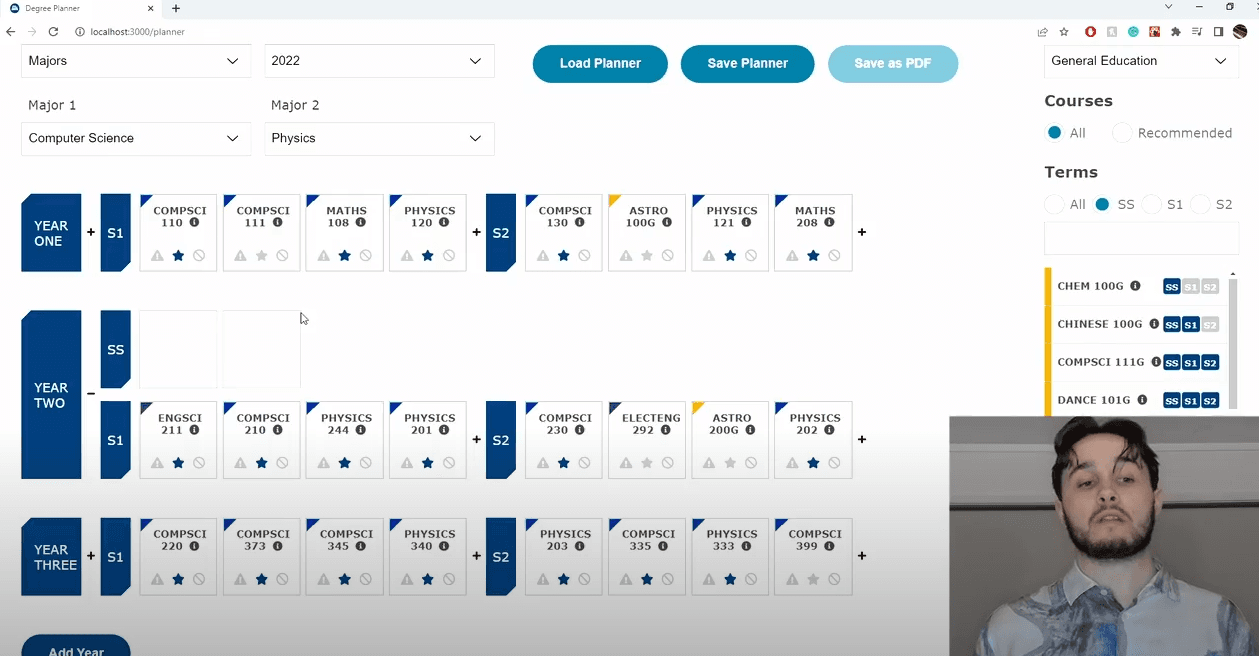
Task: Expand the General Education dropdown
Action: (1139, 61)
